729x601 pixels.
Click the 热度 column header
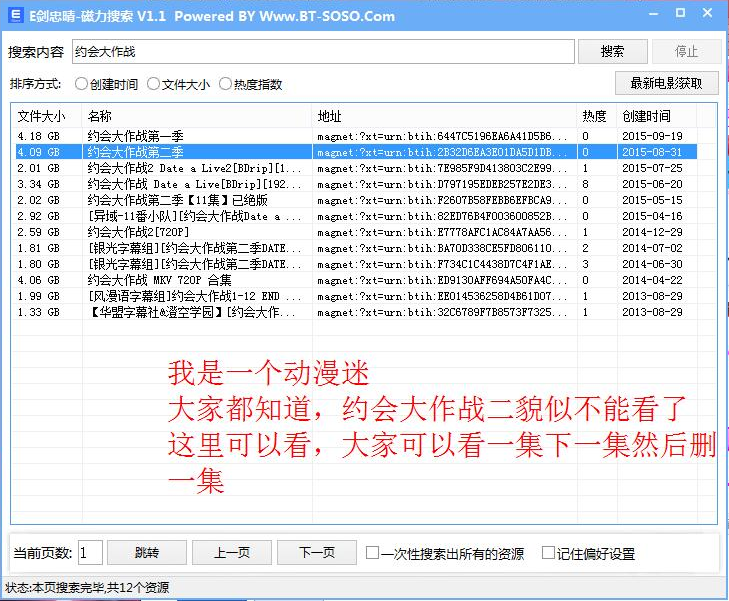tap(597, 116)
